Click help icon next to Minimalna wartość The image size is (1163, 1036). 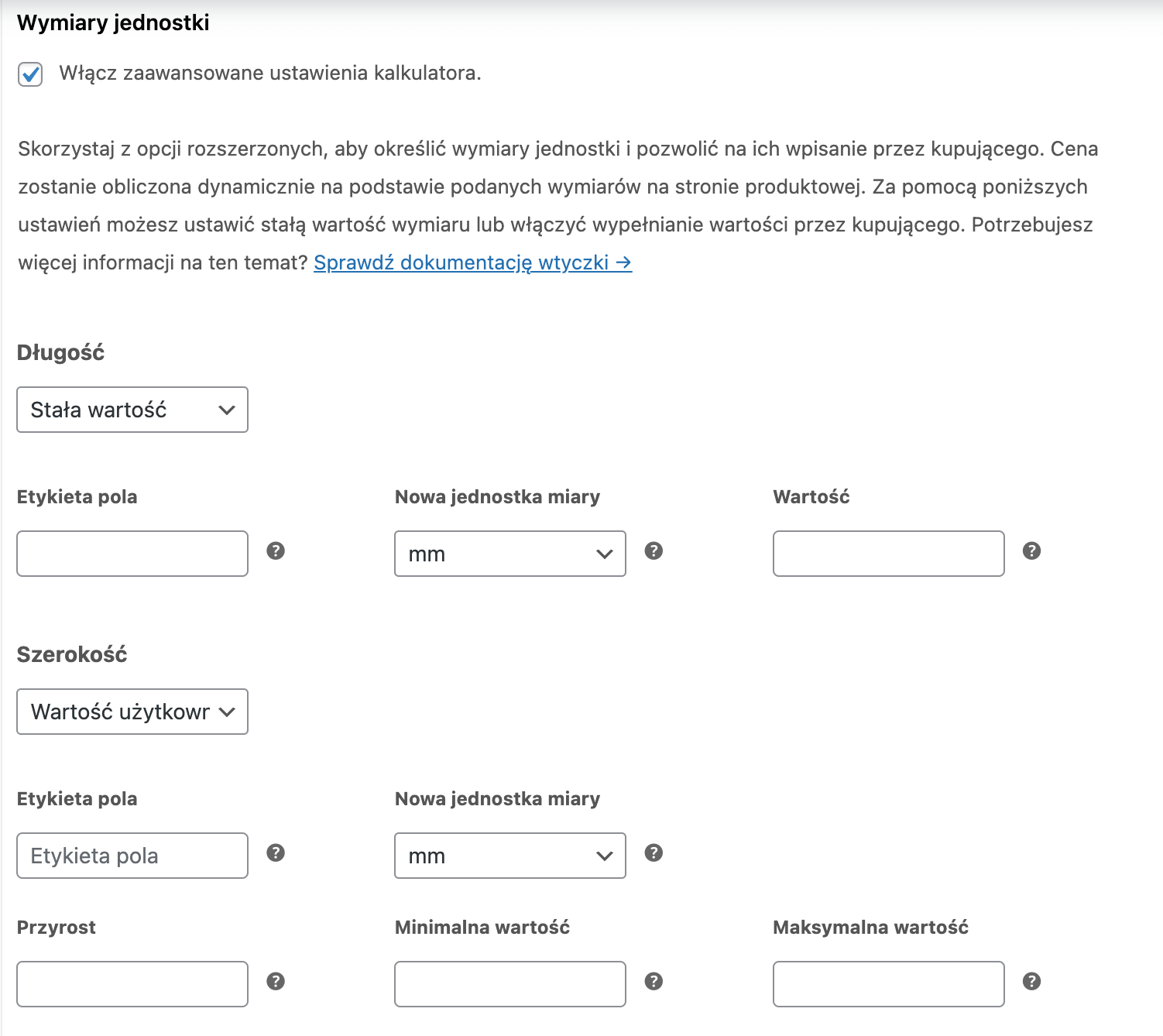(x=654, y=981)
